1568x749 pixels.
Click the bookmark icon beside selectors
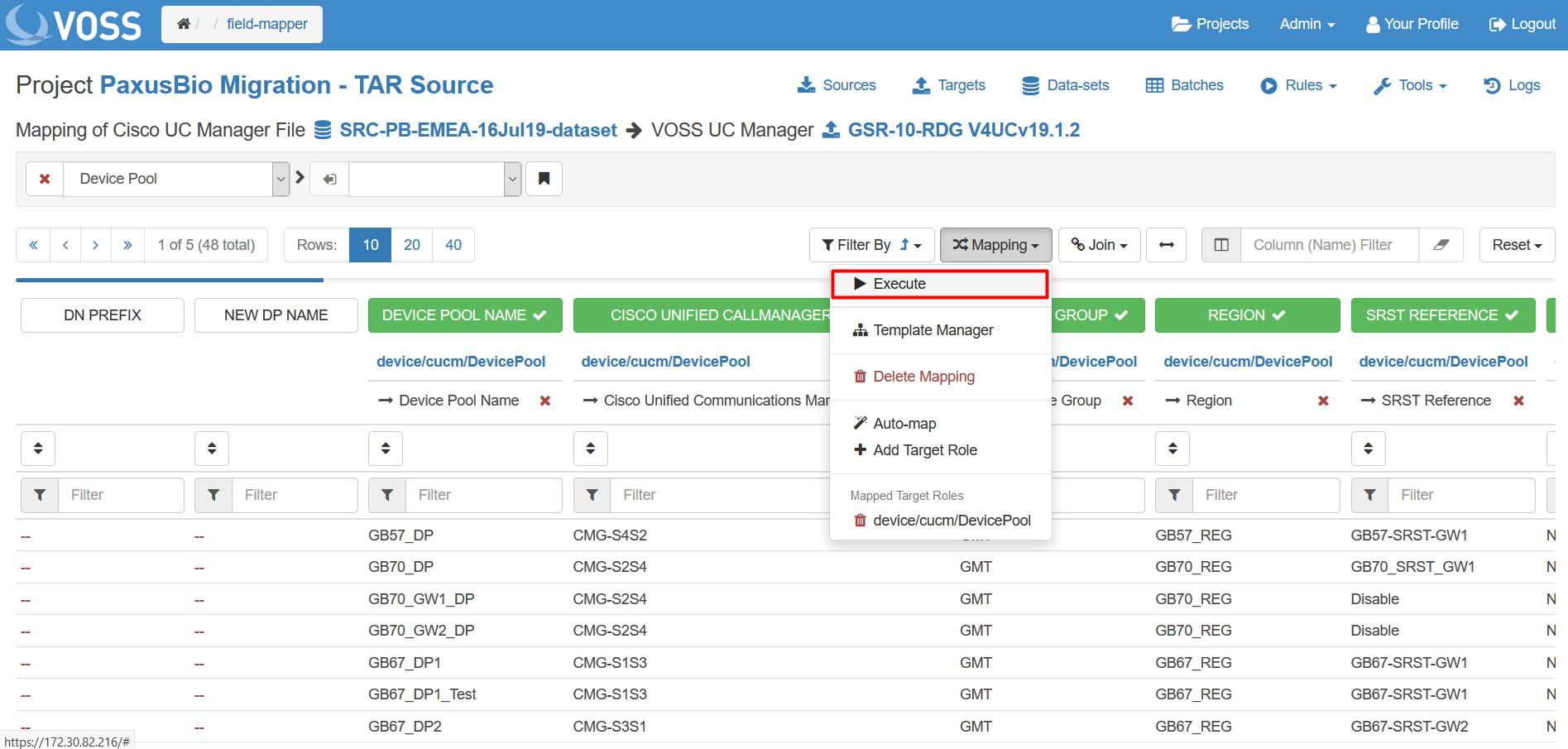pos(544,179)
